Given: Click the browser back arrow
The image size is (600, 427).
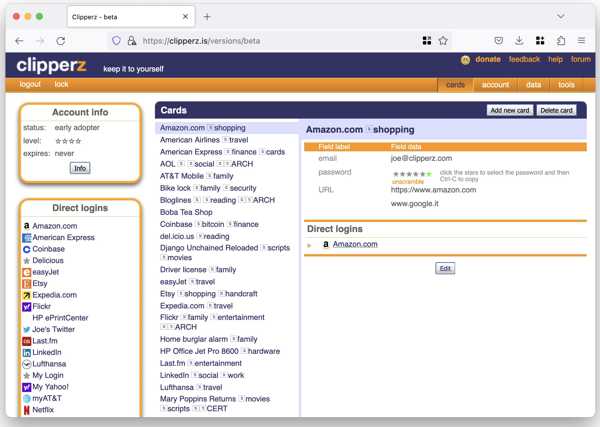Looking at the screenshot, I should point(19,41).
